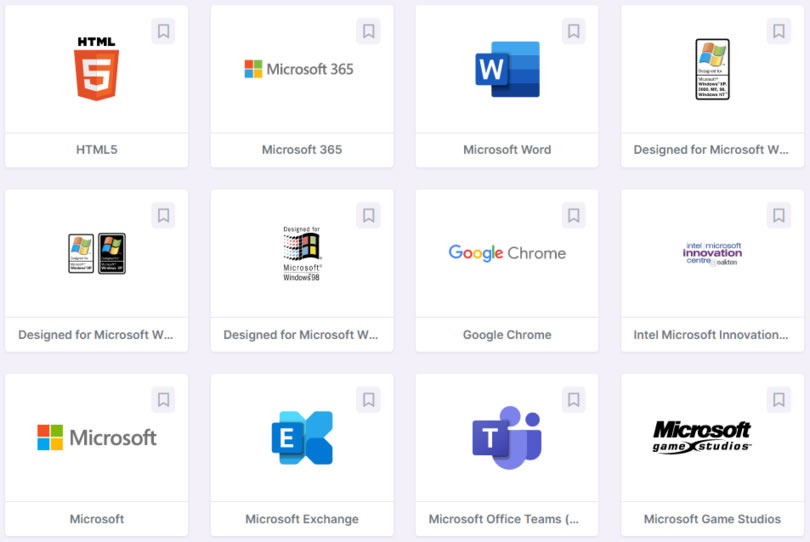Click the Microsoft Office Teams (... title
The width and height of the screenshot is (810, 542).
pyautogui.click(x=504, y=519)
